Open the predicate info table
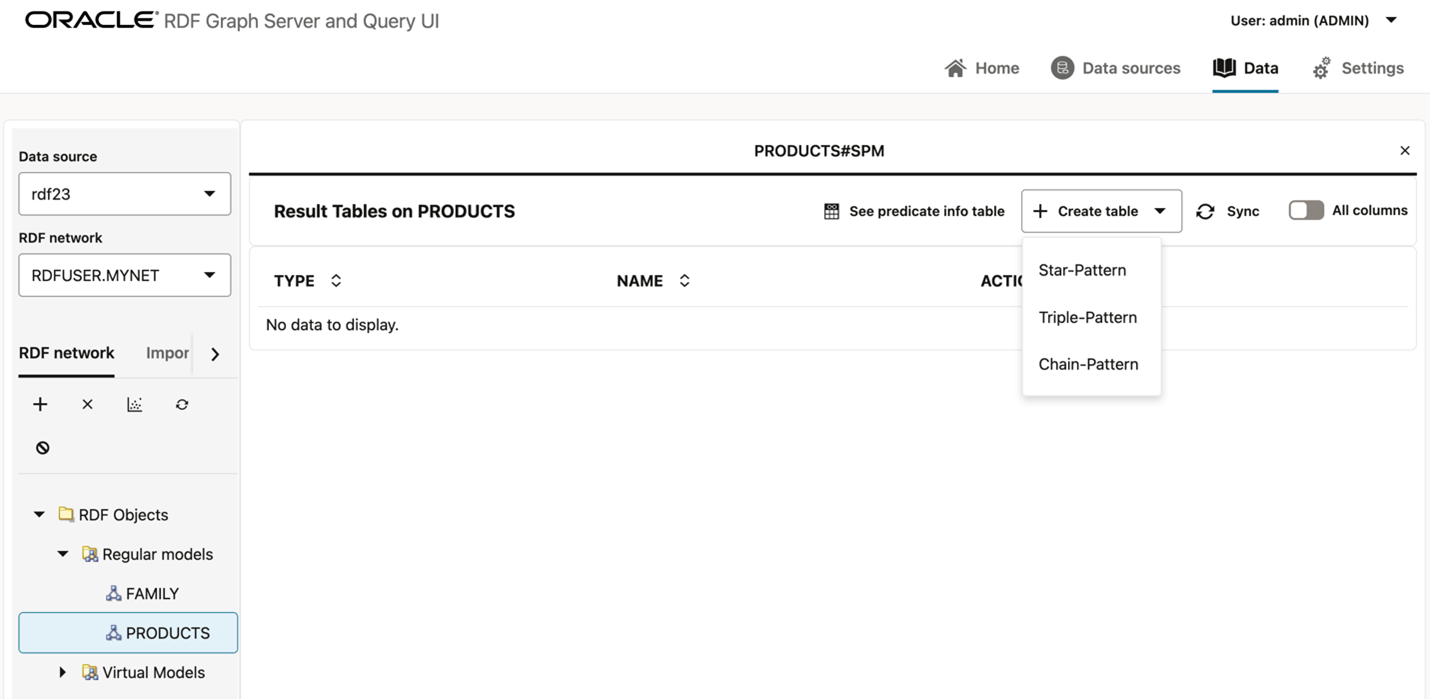Screen dimensions: 1430x699 click(914, 211)
